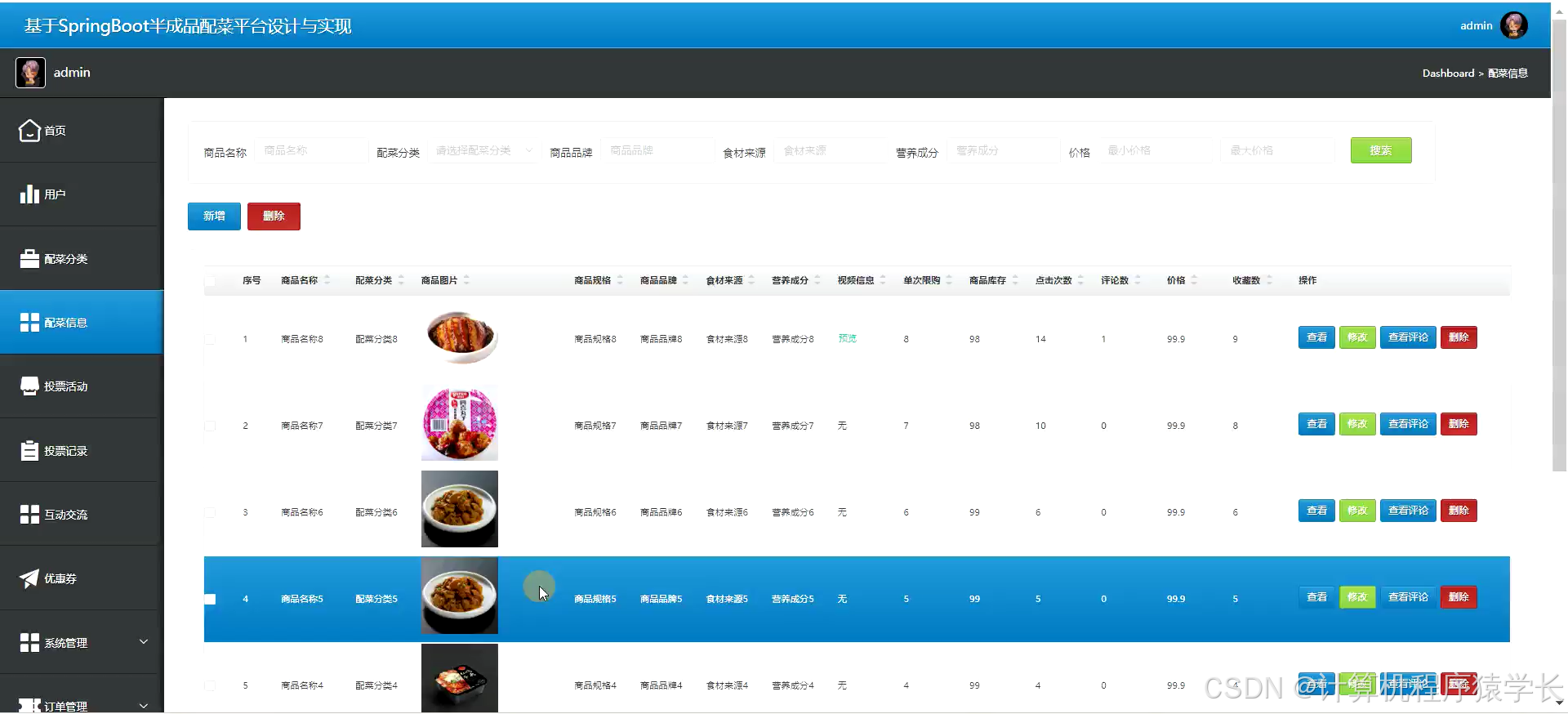
Task: Click 预览 video link in 商品名称8 row
Action: (x=847, y=338)
